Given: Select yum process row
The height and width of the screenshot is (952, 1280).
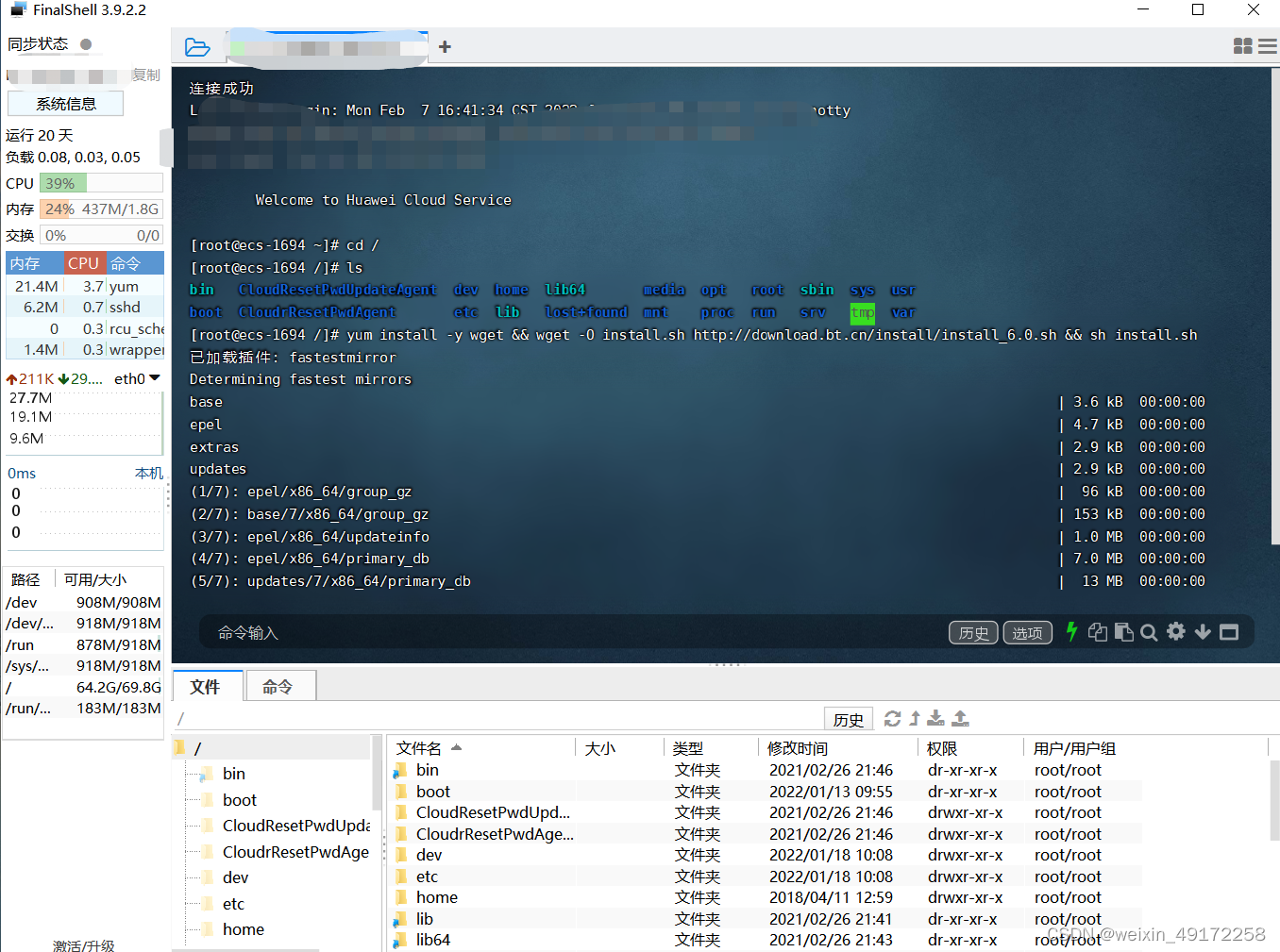Looking at the screenshot, I should coord(85,286).
